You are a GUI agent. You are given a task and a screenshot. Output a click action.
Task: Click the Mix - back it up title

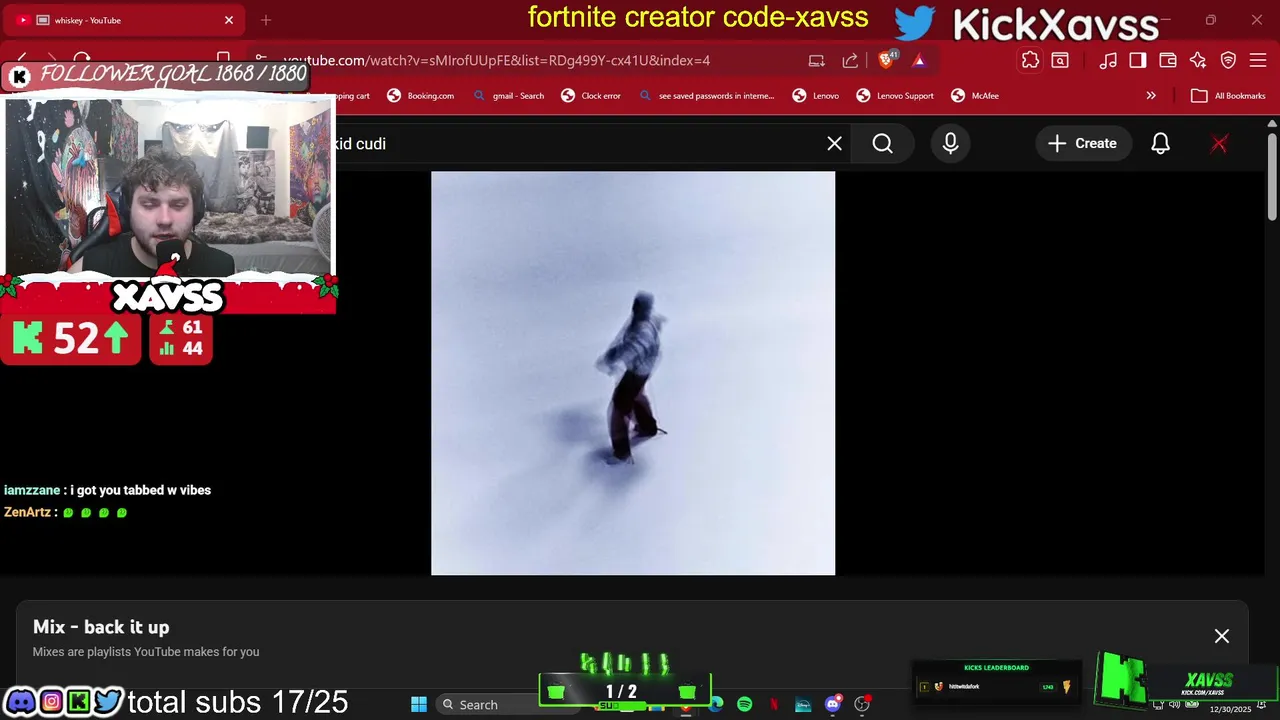point(101,627)
